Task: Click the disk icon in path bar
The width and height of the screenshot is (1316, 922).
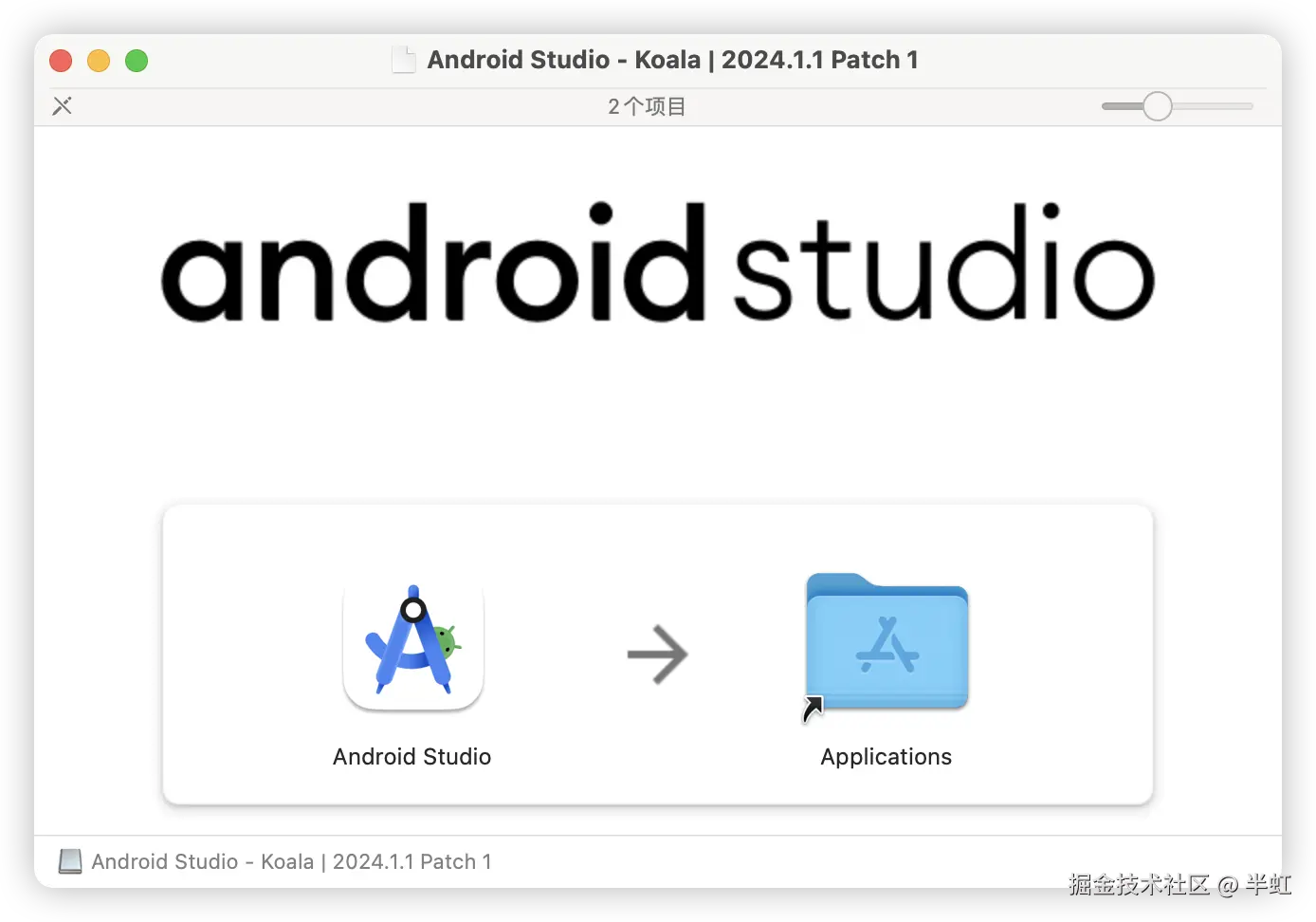Action: (70, 861)
